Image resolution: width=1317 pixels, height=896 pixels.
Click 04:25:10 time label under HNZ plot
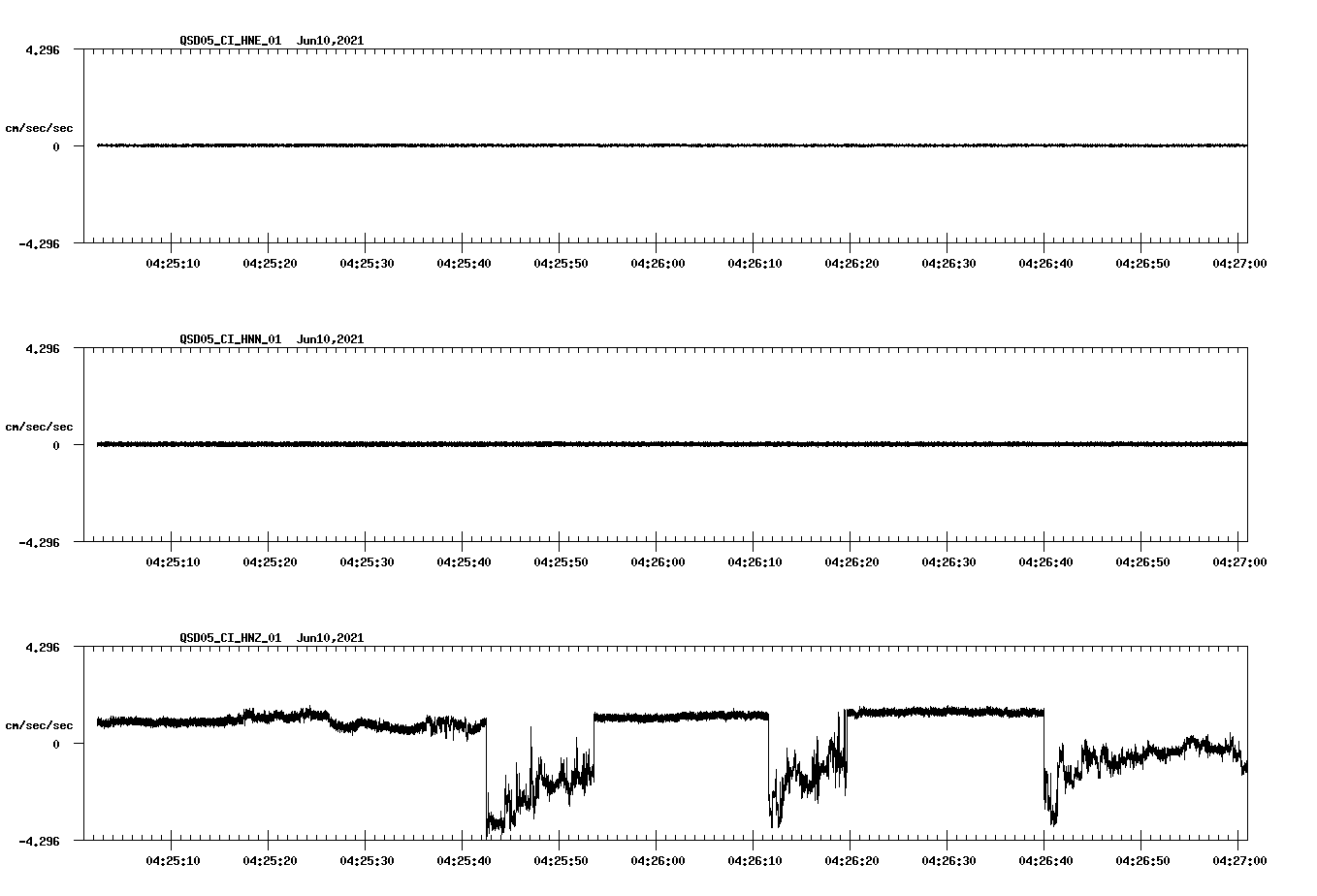point(173,860)
